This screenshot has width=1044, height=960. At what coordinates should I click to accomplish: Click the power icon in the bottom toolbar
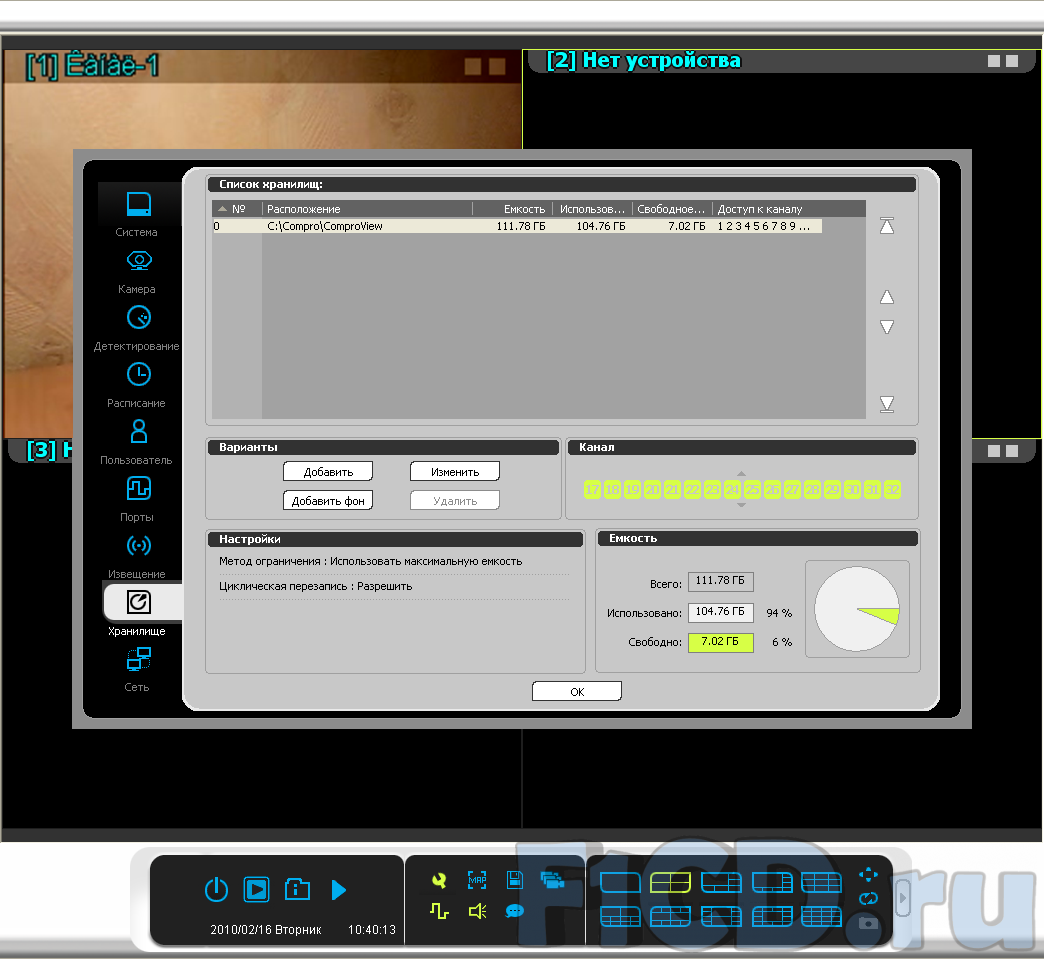point(216,890)
